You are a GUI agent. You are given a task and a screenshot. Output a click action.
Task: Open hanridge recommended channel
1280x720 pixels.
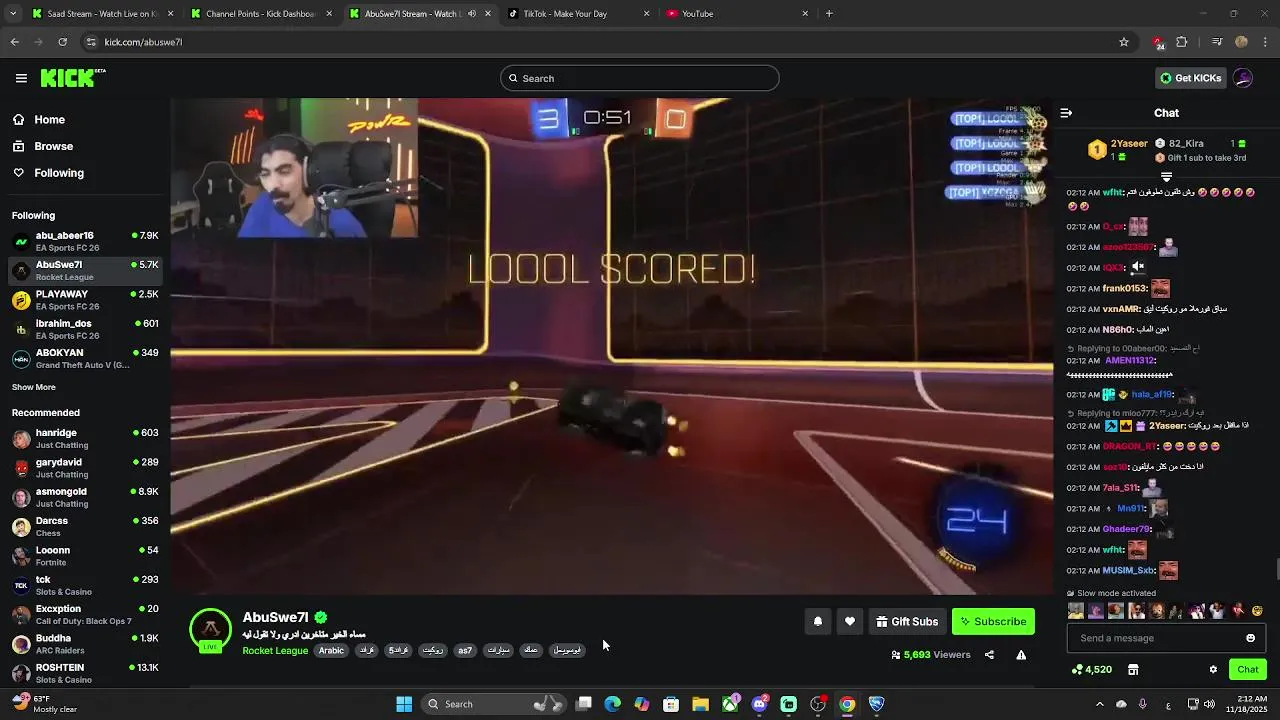[x=85, y=438]
